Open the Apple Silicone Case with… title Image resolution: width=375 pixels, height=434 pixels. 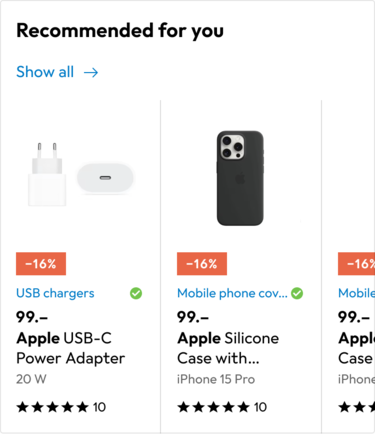coord(228,348)
